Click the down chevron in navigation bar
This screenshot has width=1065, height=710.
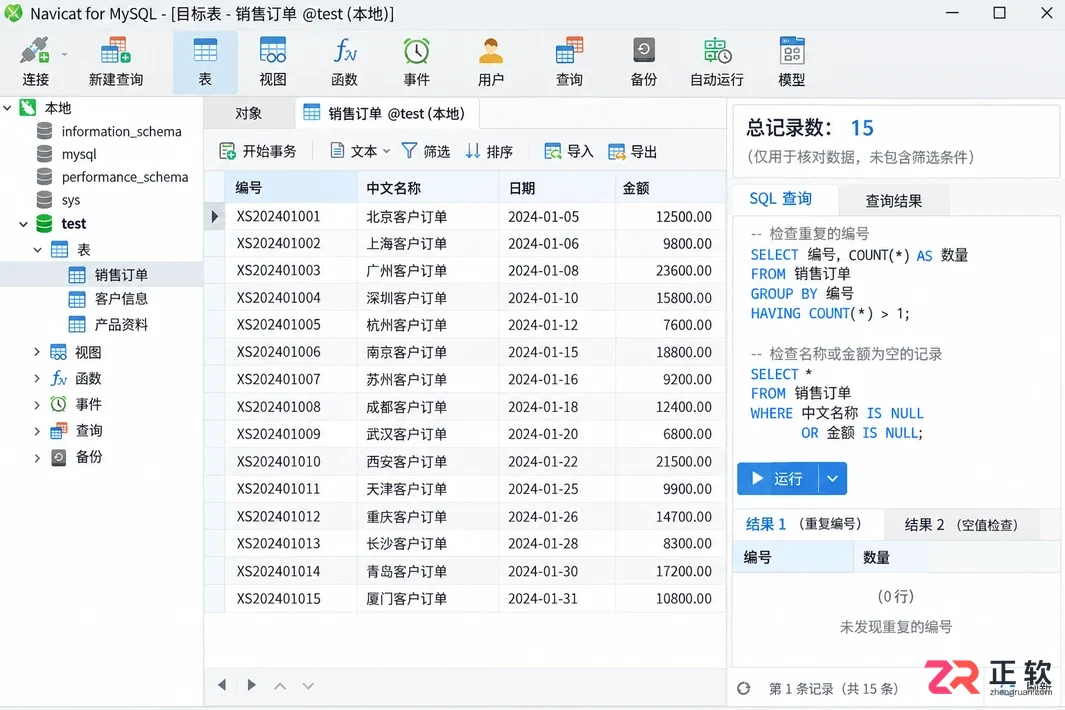pos(308,686)
